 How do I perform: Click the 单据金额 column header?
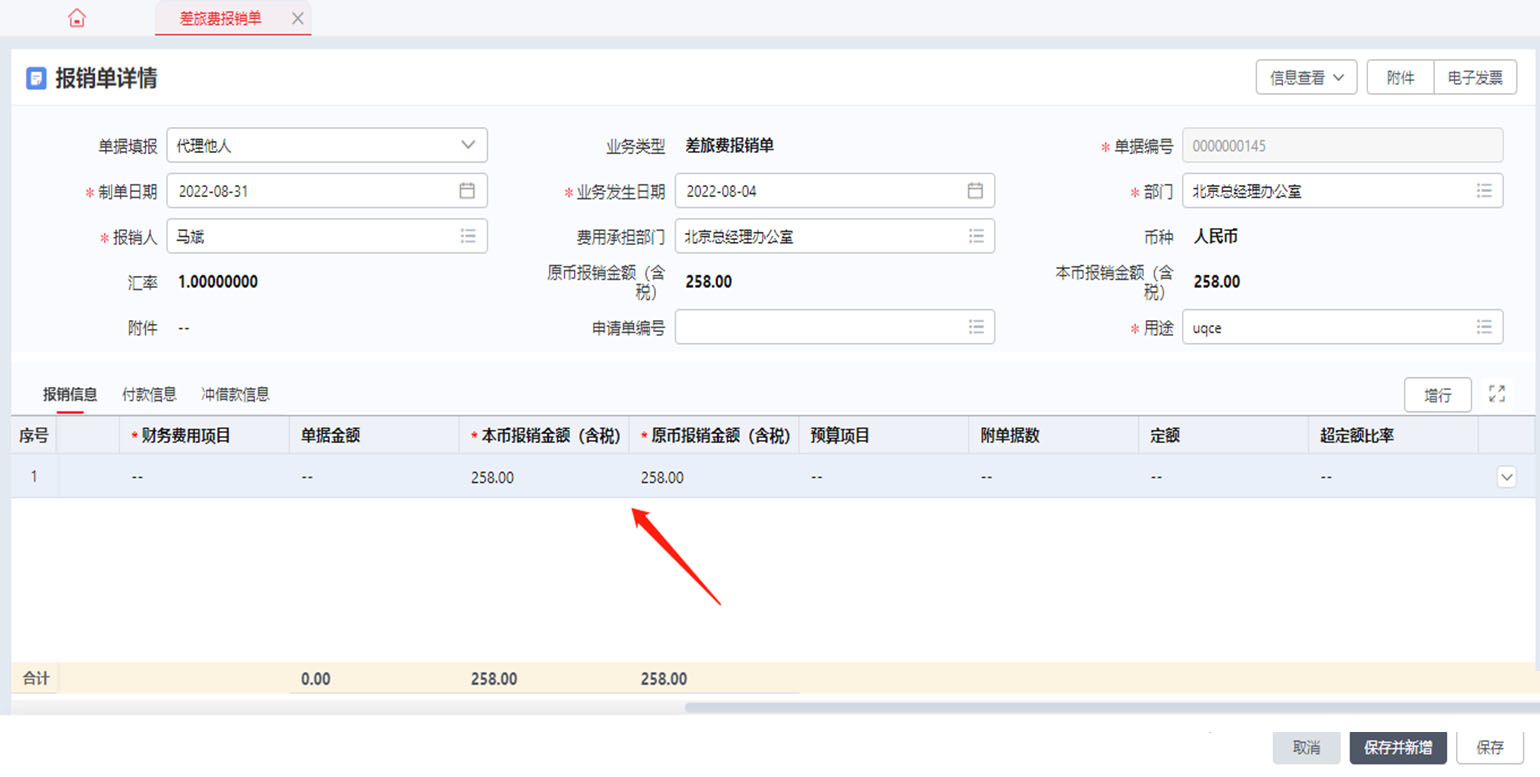tap(374, 436)
